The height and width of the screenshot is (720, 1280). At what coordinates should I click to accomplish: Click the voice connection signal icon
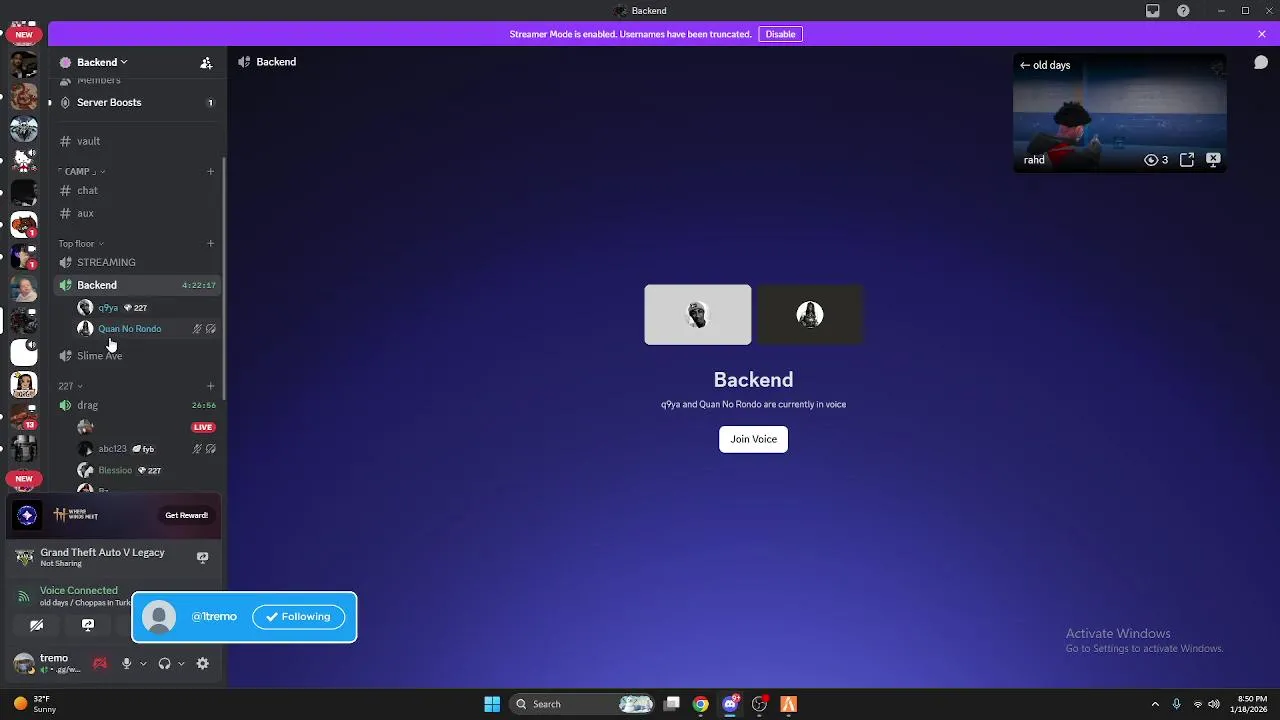point(23,596)
